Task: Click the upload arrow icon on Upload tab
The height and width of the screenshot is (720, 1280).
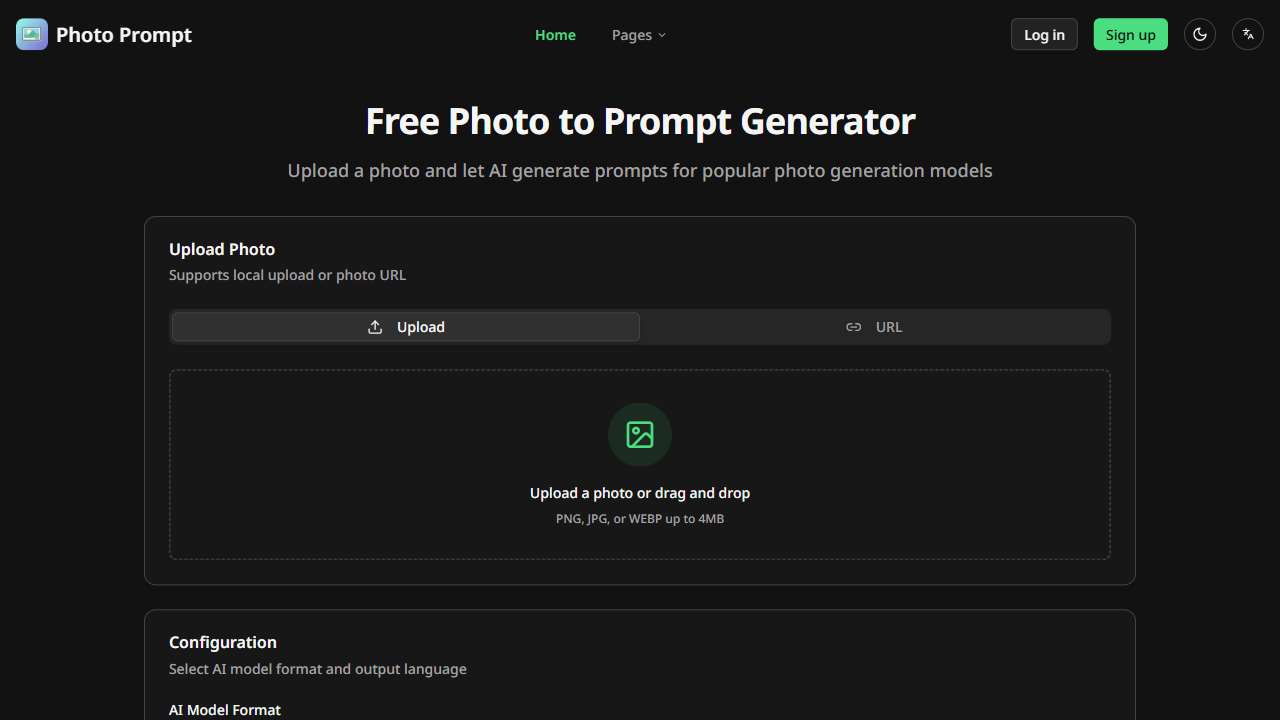Action: point(374,326)
